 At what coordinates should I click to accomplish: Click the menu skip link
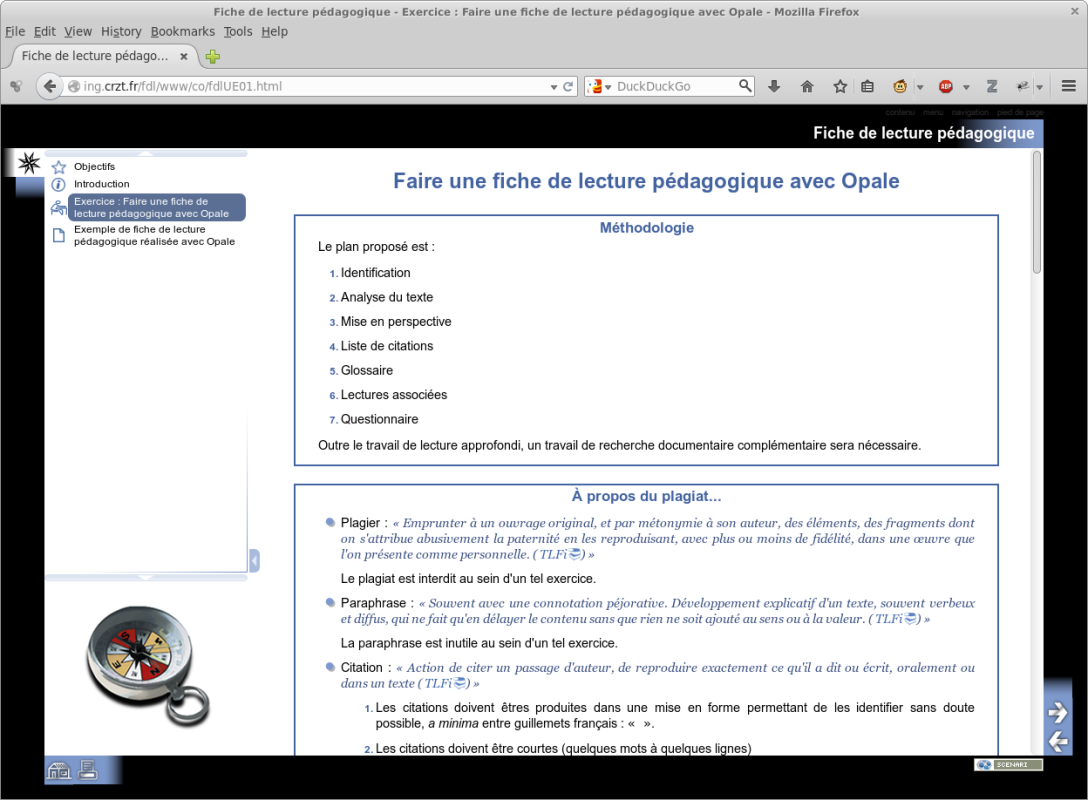[x=933, y=112]
